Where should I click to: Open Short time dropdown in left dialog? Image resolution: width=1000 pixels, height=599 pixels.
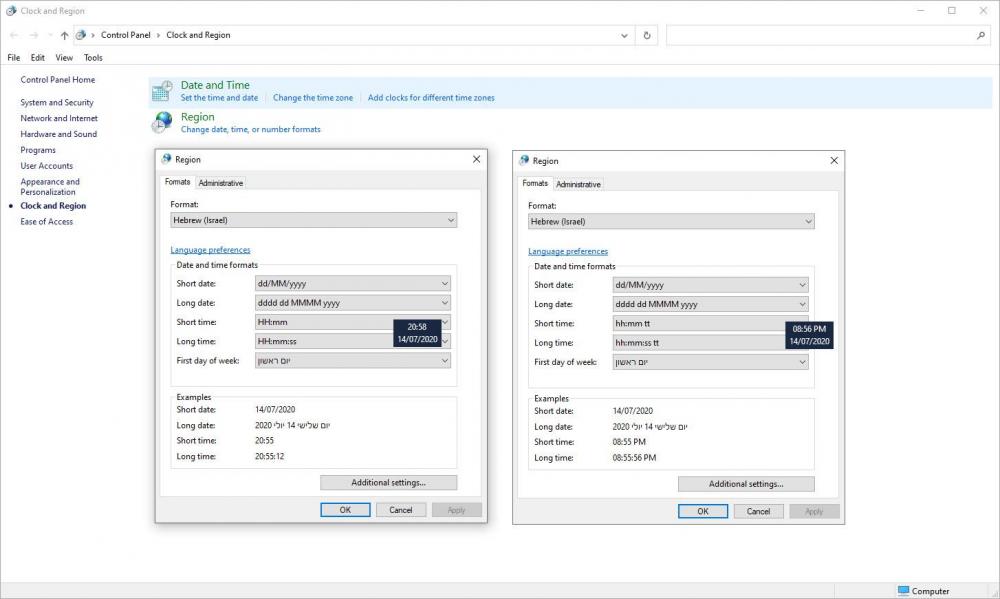(x=353, y=322)
